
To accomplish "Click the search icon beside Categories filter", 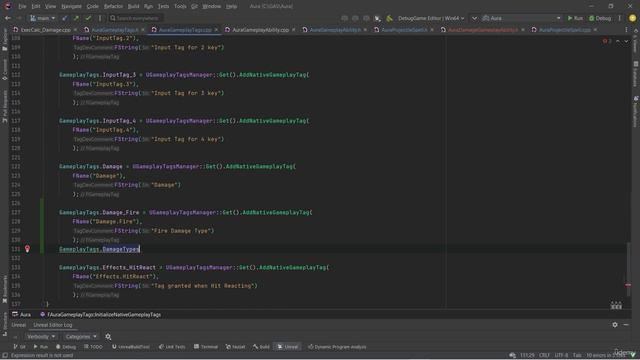I will [108, 337].
